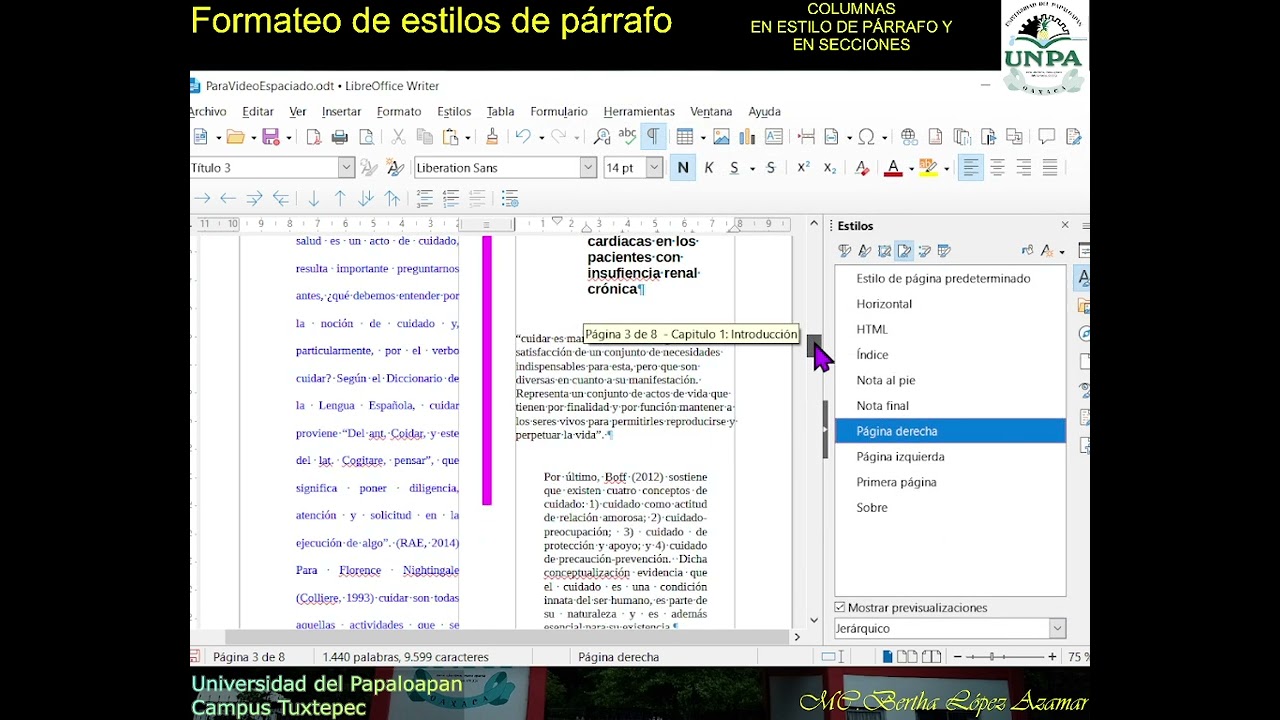
Task: Apply Superscript formatting icon
Action: point(803,168)
